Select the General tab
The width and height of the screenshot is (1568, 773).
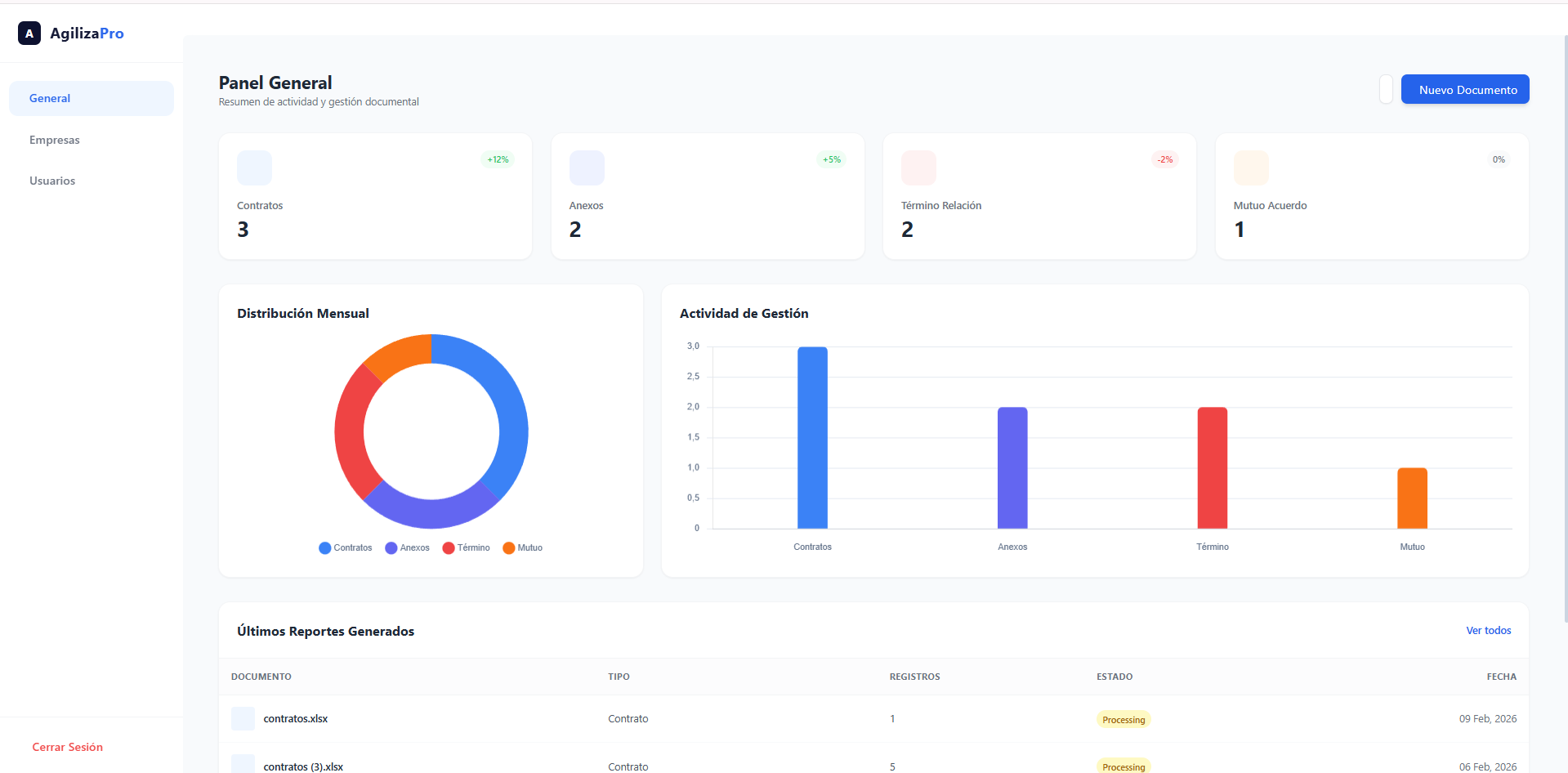(50, 97)
